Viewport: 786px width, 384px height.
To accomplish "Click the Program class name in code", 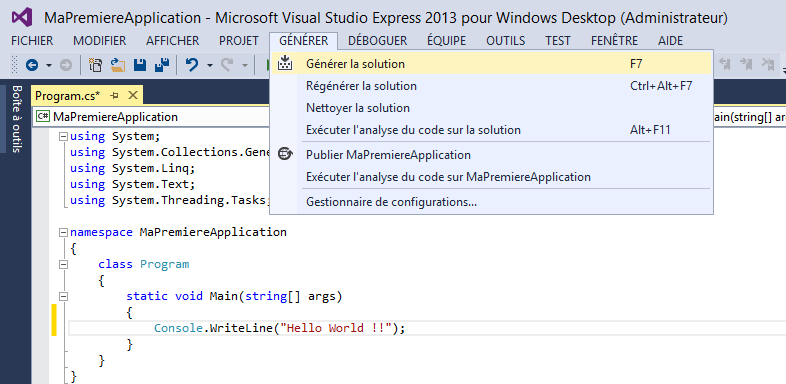I will tap(164, 264).
